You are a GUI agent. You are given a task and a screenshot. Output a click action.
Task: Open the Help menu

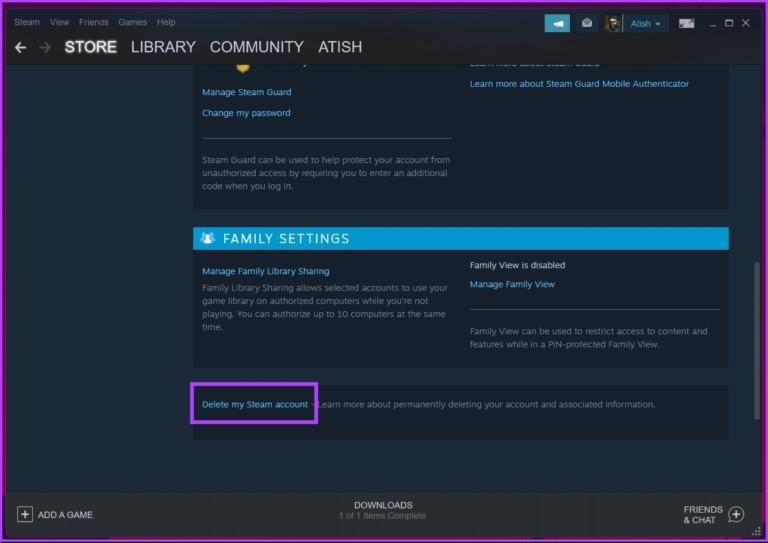166,22
